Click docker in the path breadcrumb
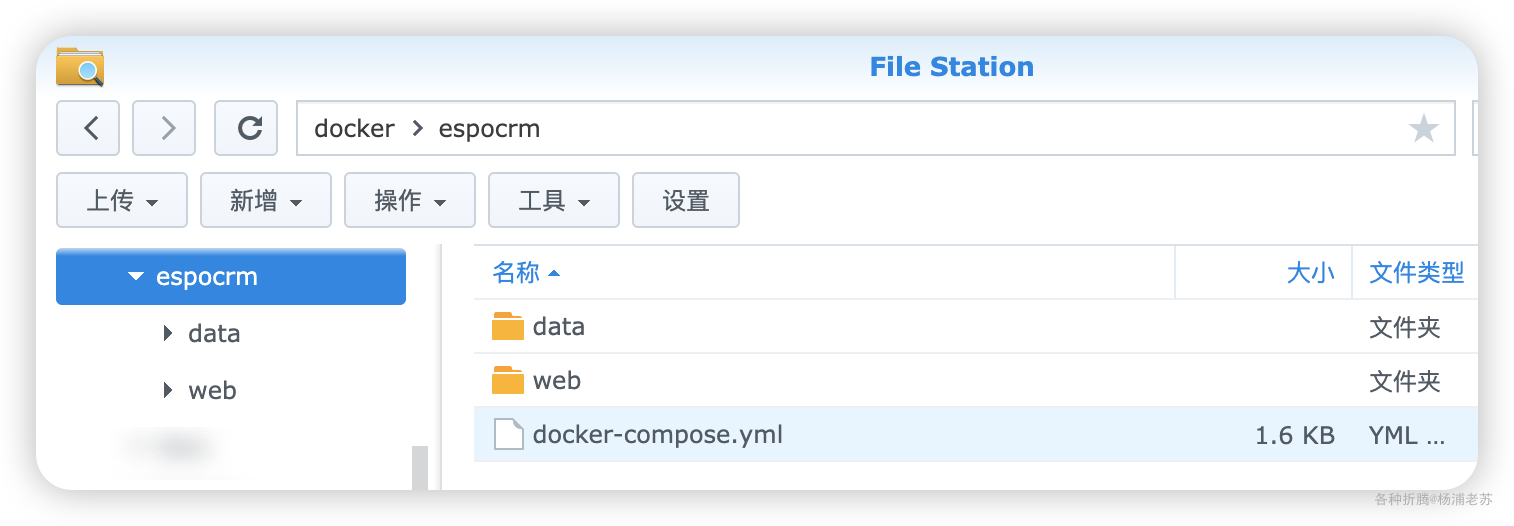Viewport: 1514px width, 526px height. [x=354, y=129]
